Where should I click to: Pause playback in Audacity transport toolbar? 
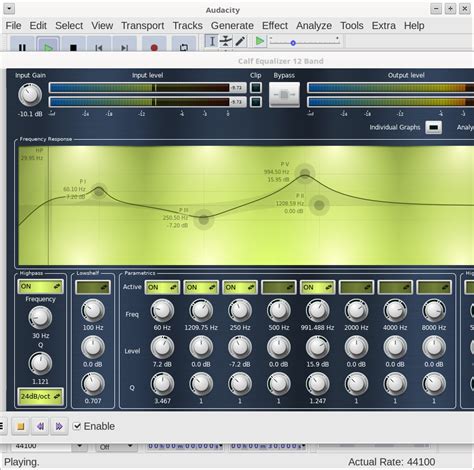pos(22,45)
